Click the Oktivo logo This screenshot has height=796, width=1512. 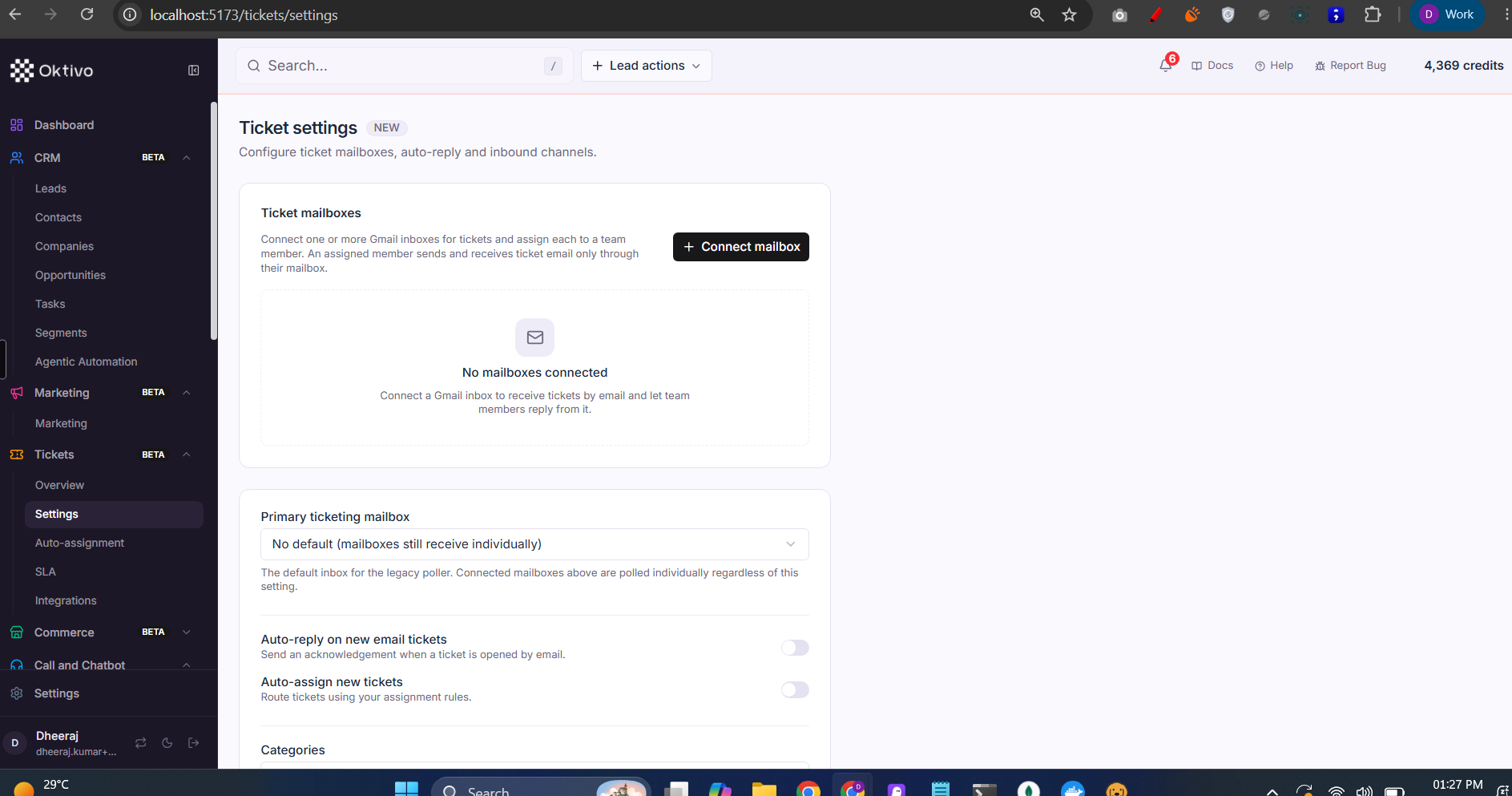52,71
